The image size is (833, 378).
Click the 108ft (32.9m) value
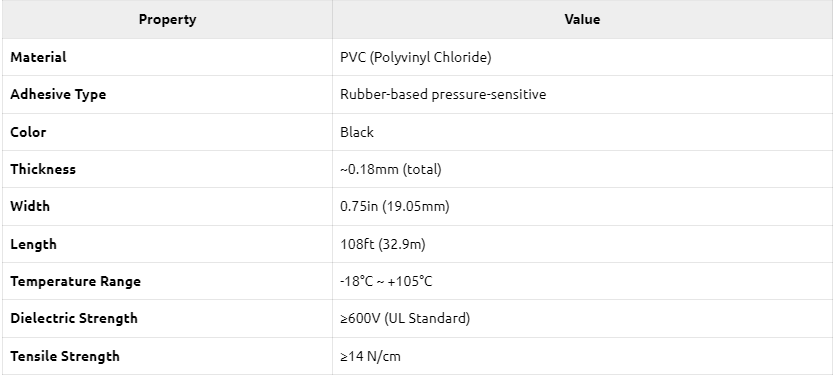click(x=382, y=244)
